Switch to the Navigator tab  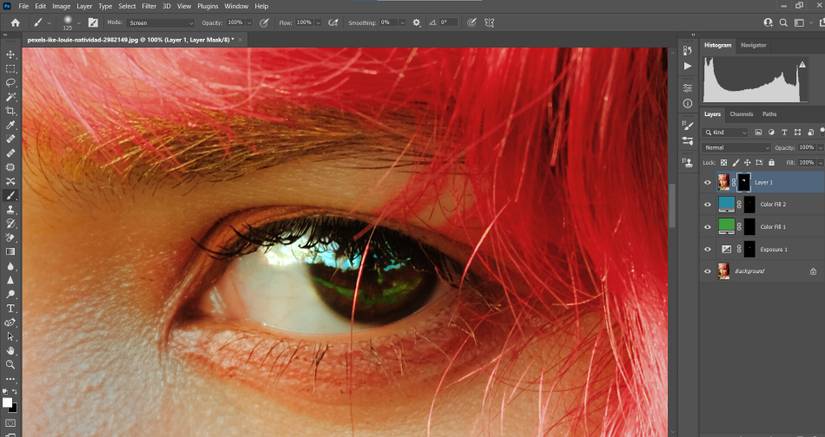[x=753, y=45]
